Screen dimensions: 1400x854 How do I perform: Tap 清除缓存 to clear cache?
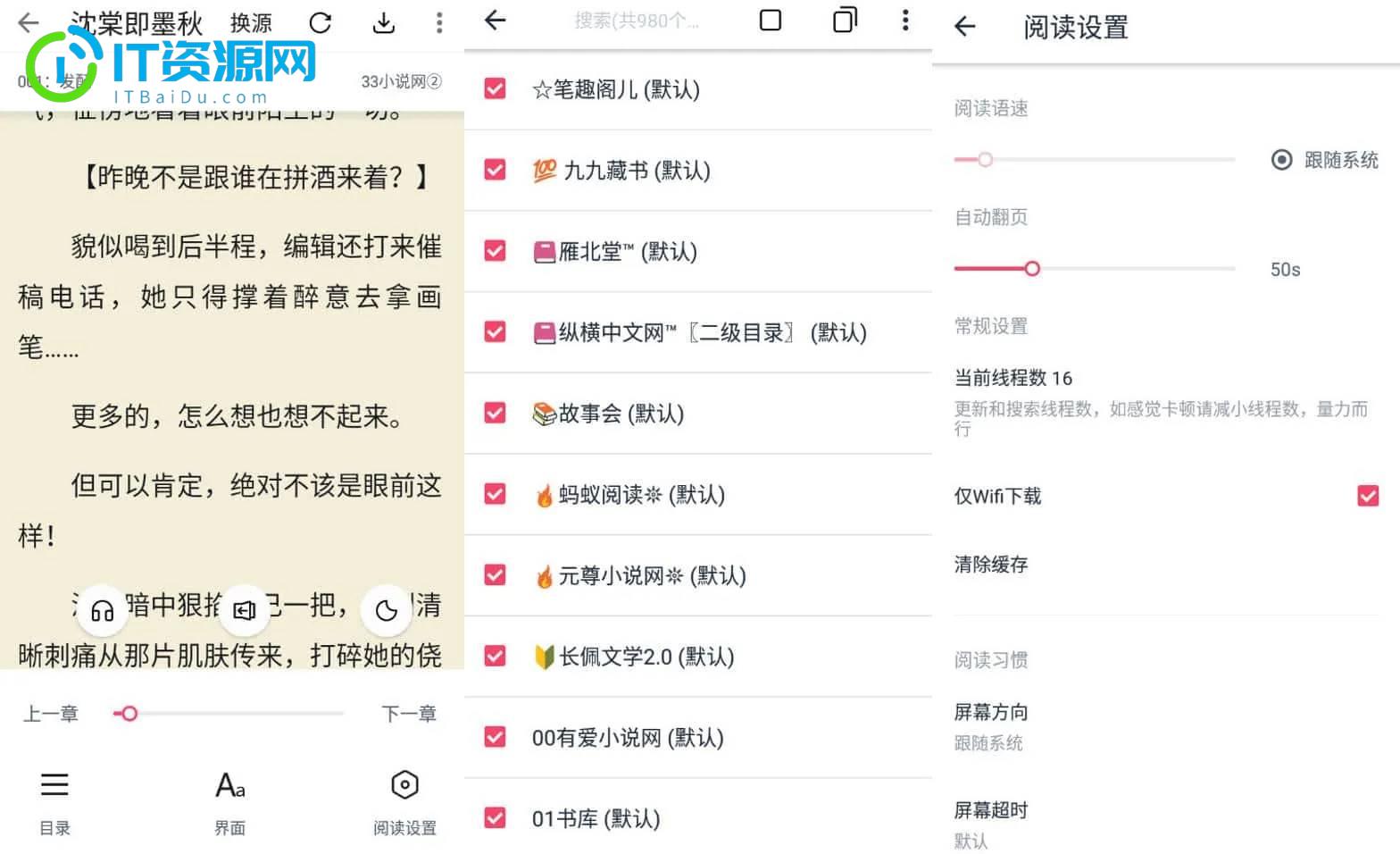coord(991,565)
